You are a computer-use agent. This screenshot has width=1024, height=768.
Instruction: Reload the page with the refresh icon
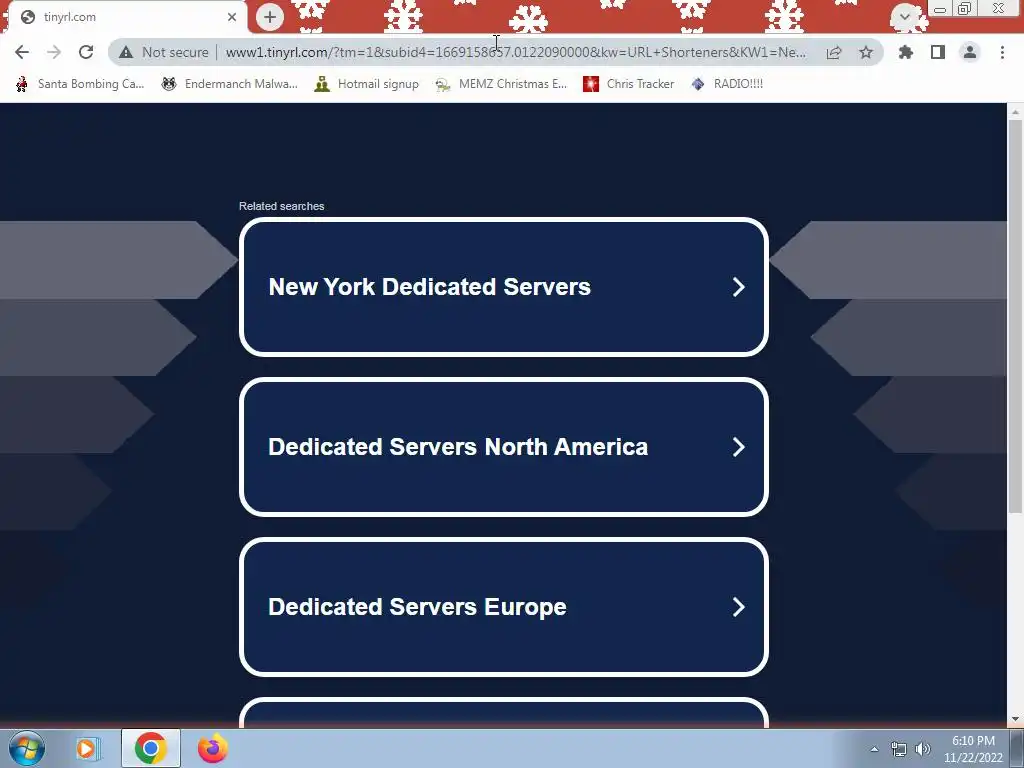click(x=86, y=52)
